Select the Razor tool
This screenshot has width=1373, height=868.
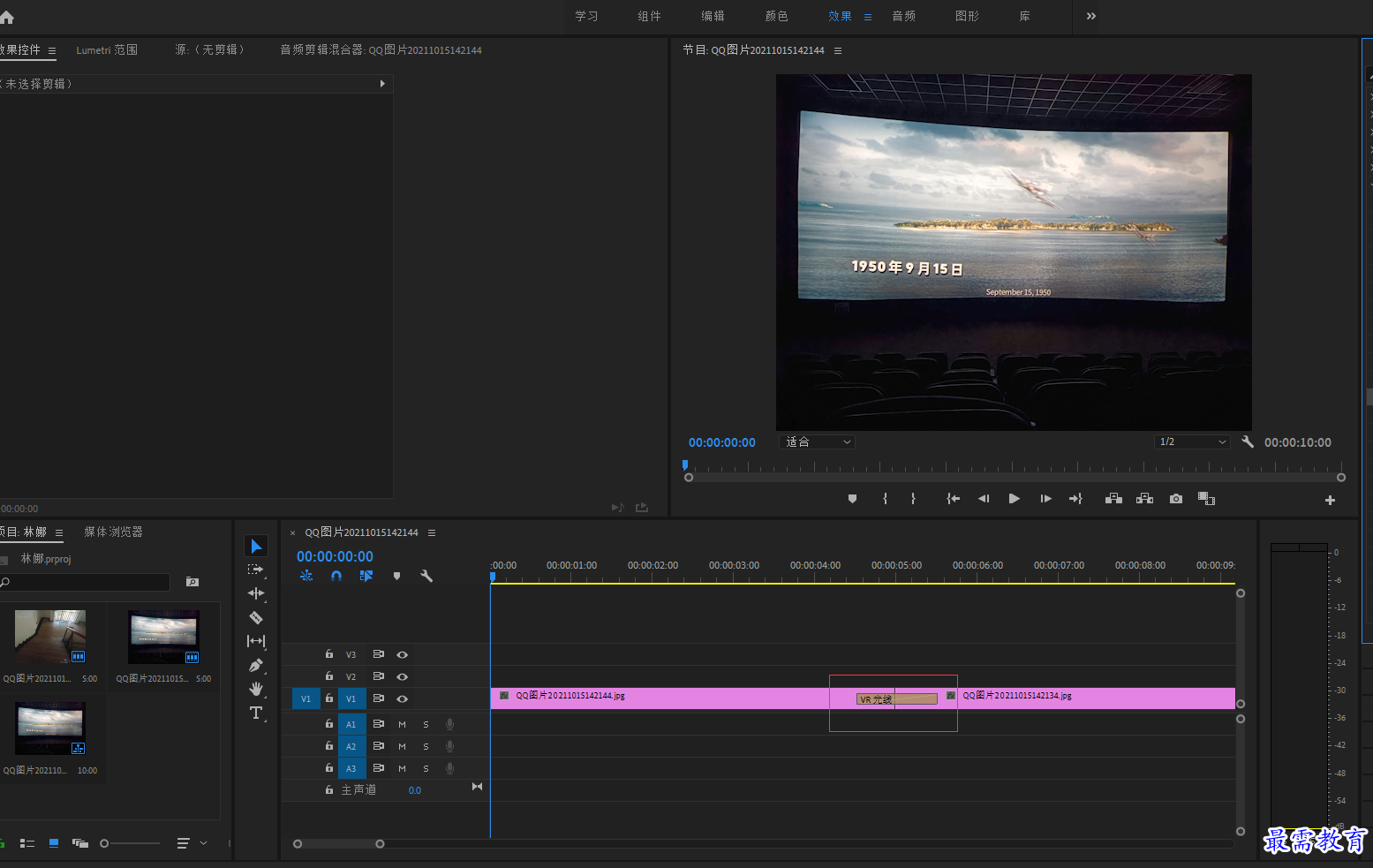(256, 617)
